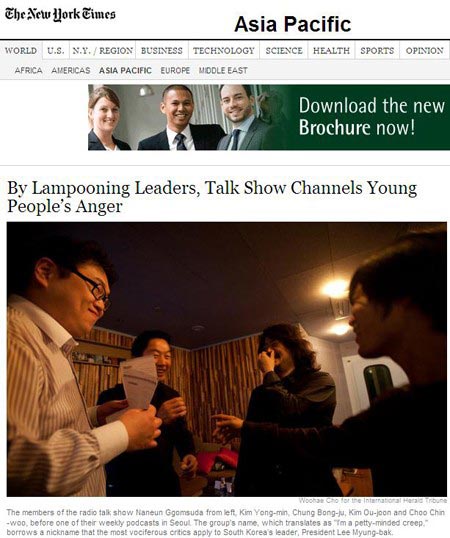Screen dimensions: 450x538
Task: Open the Opinion section
Action: coord(425,50)
